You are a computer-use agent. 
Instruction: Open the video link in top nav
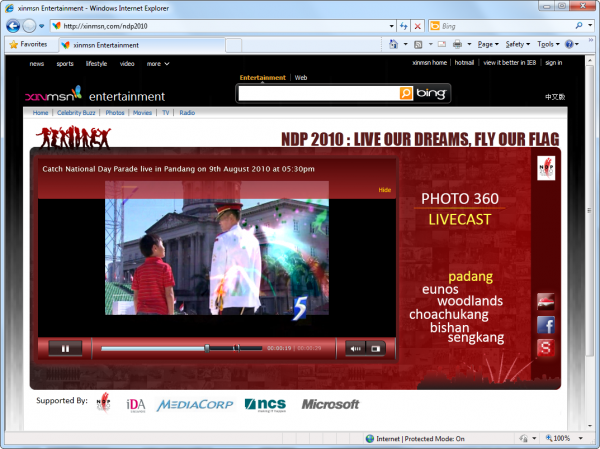(127, 64)
